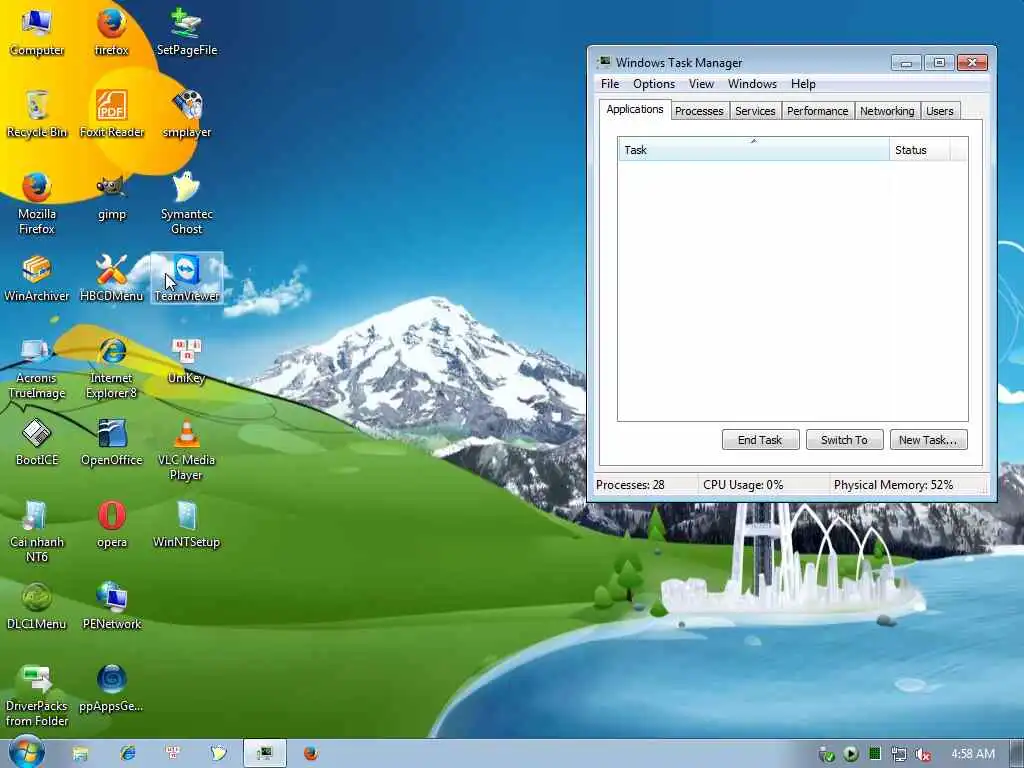
Task: Select the OpenOffice desktop icon
Action: coord(112,442)
